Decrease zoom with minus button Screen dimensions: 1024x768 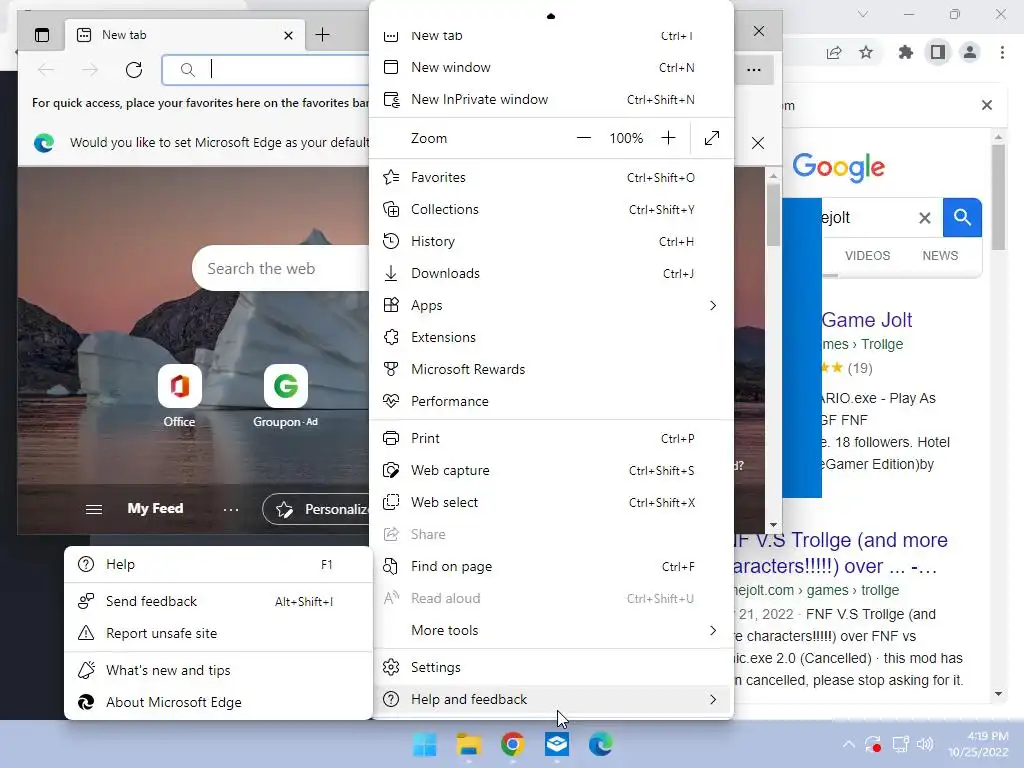(x=583, y=138)
